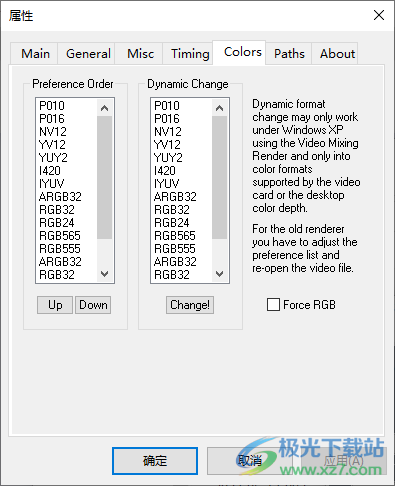This screenshot has width=395, height=486.
Task: Select the Misc tab
Action: tap(140, 53)
